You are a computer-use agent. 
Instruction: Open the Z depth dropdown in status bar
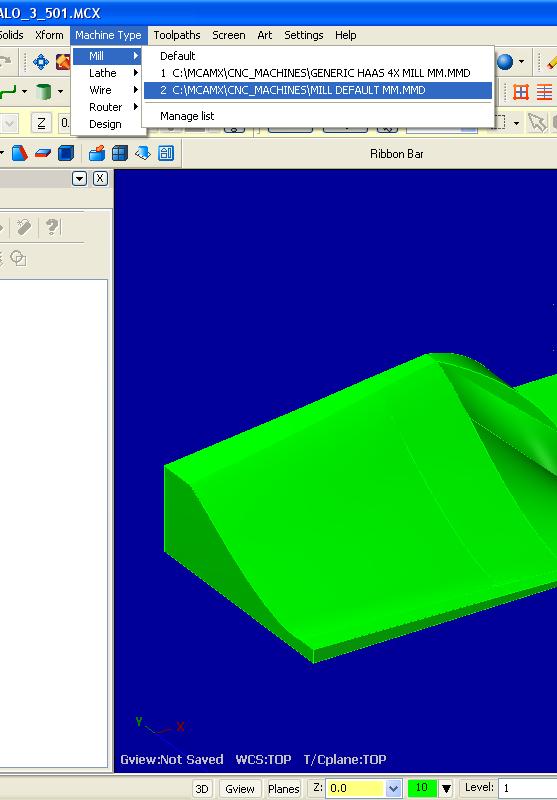point(393,788)
